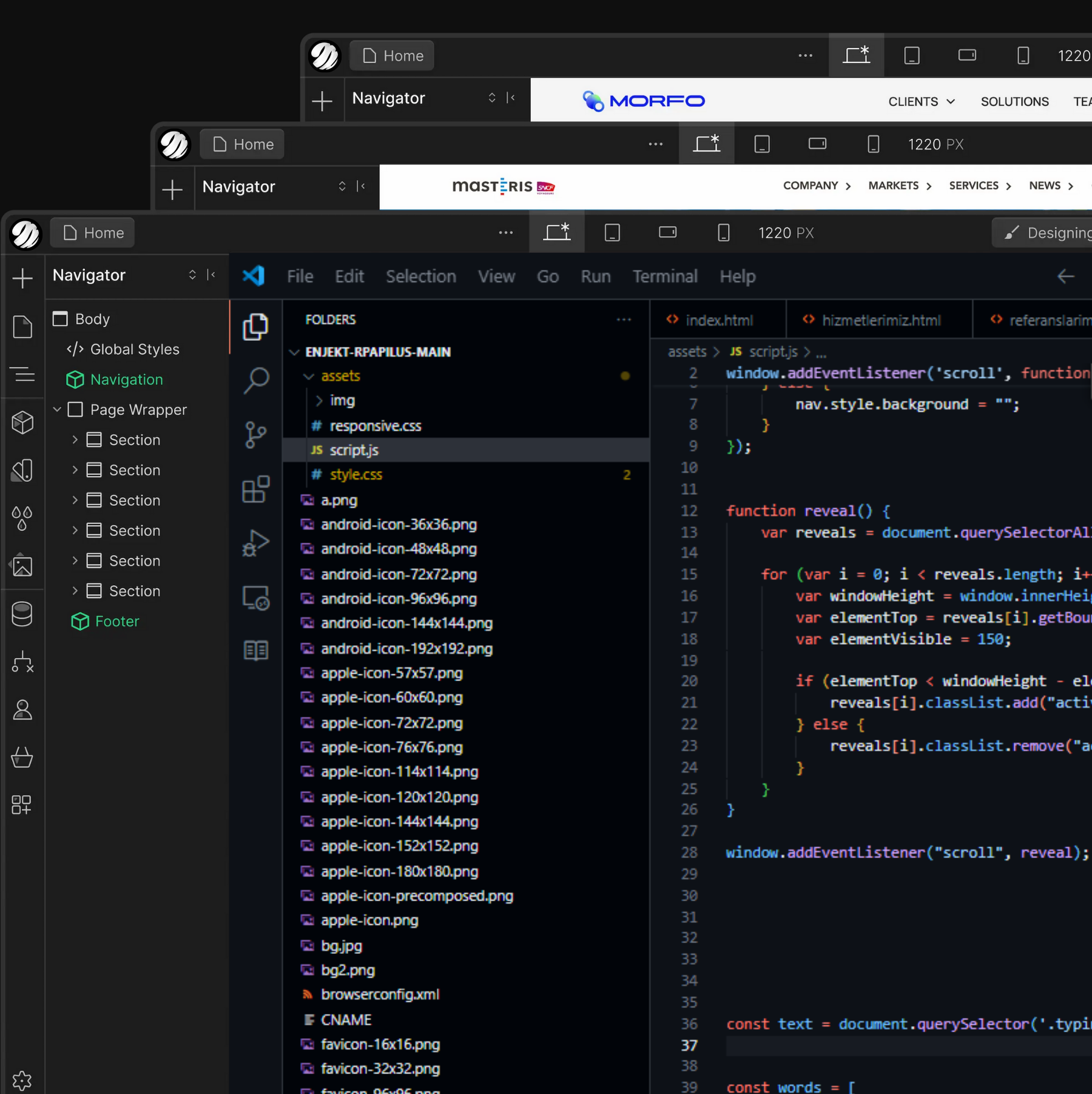Click the Home page button in front window
1092x1094 pixels.
pyautogui.click(x=93, y=233)
